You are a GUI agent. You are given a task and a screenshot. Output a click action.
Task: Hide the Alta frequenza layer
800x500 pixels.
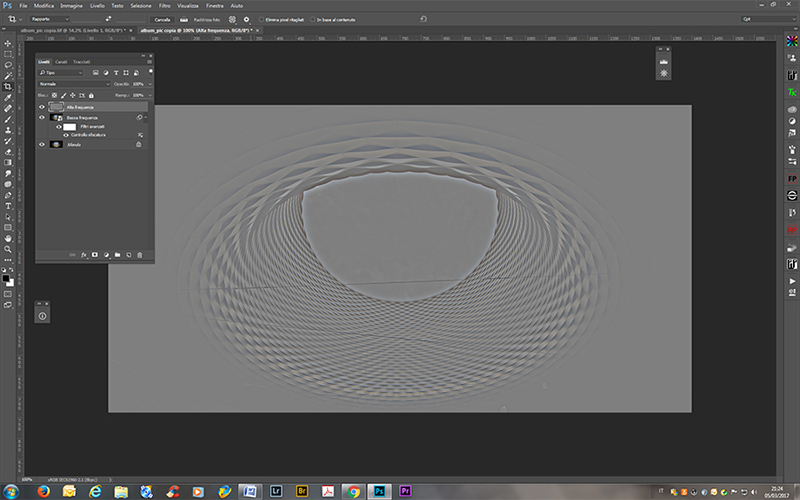pos(41,106)
